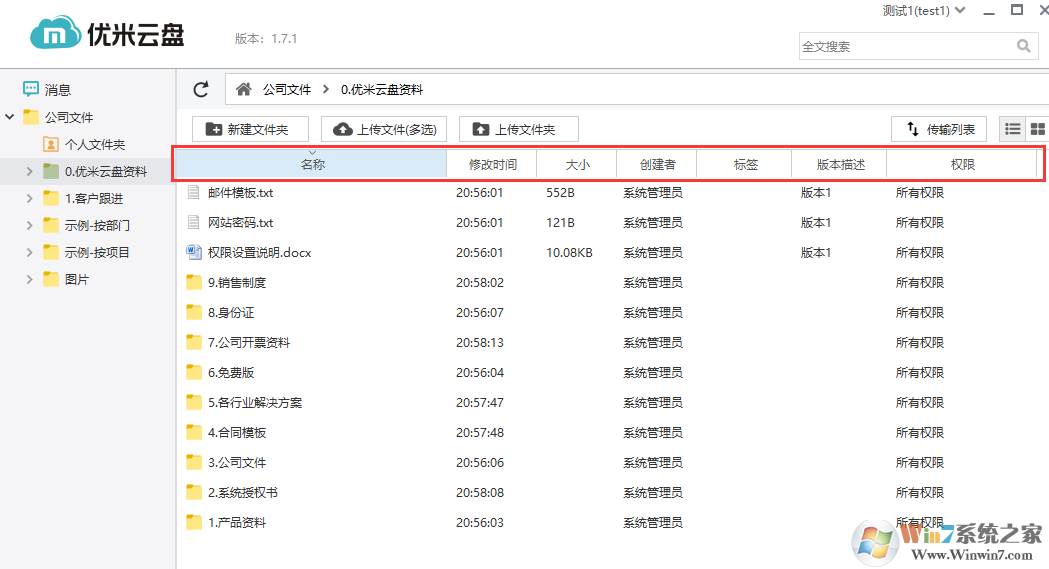Screen dimensions: 1049x569
Task: Click the 5.各行业解决方案 folder icon
Action: pyautogui.click(x=193, y=403)
